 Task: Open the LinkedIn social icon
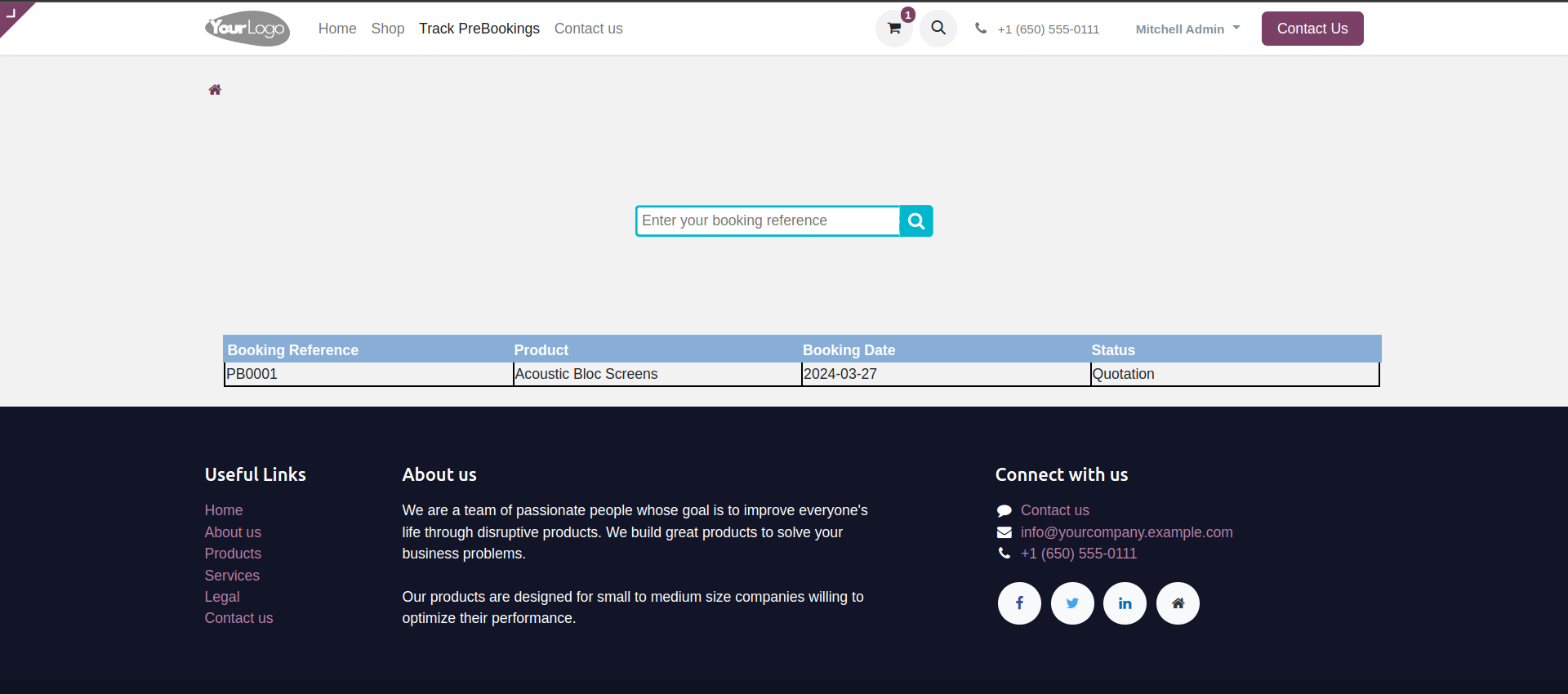(x=1125, y=603)
